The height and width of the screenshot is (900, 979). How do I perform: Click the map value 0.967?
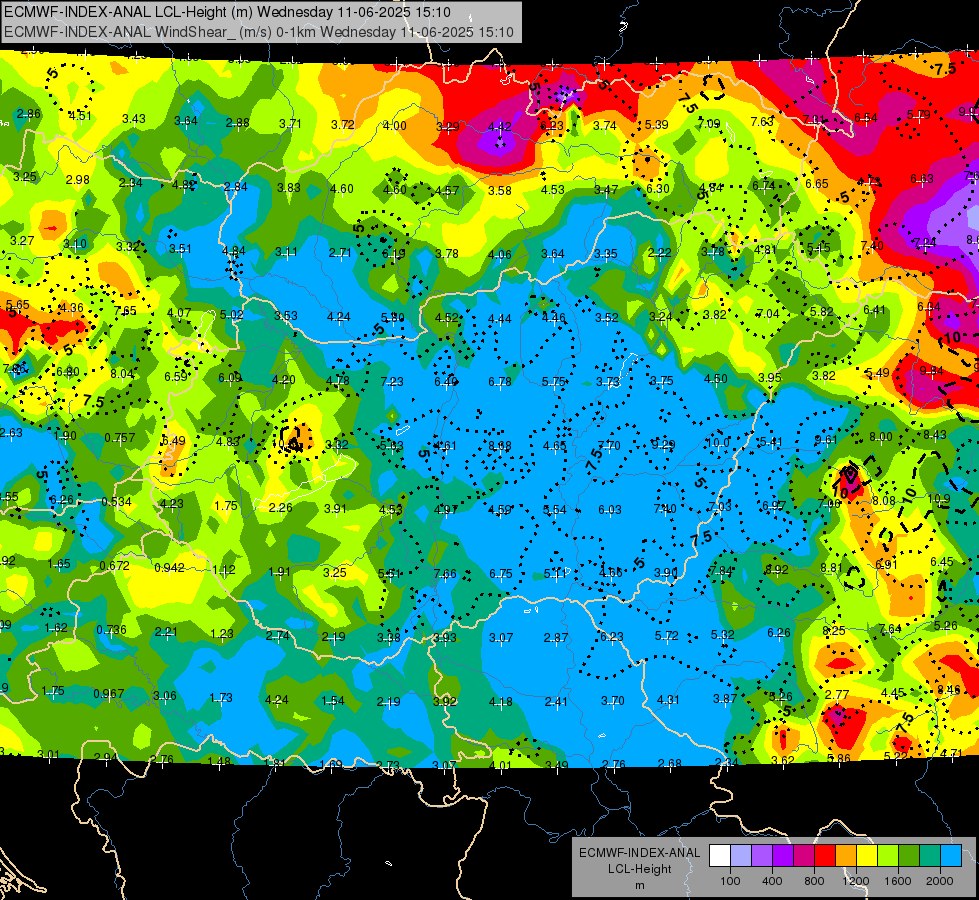click(109, 694)
